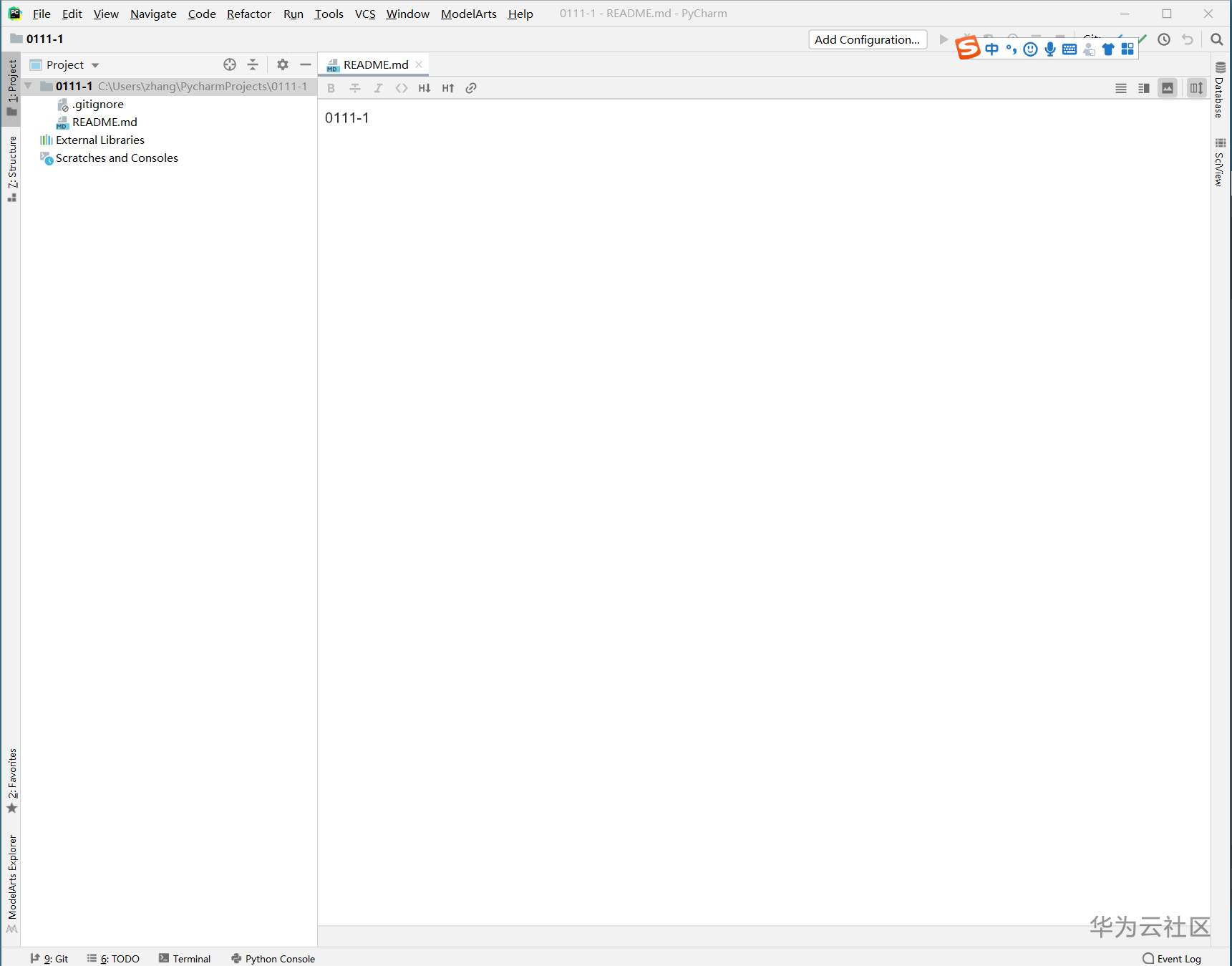Toggle the Favorites tool window stripe
This screenshot has height=966, width=1232.
(11, 781)
